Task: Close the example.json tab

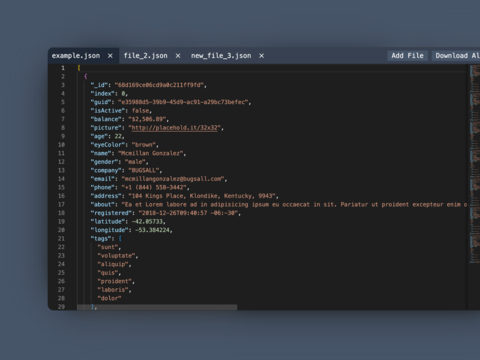Action: (110, 56)
